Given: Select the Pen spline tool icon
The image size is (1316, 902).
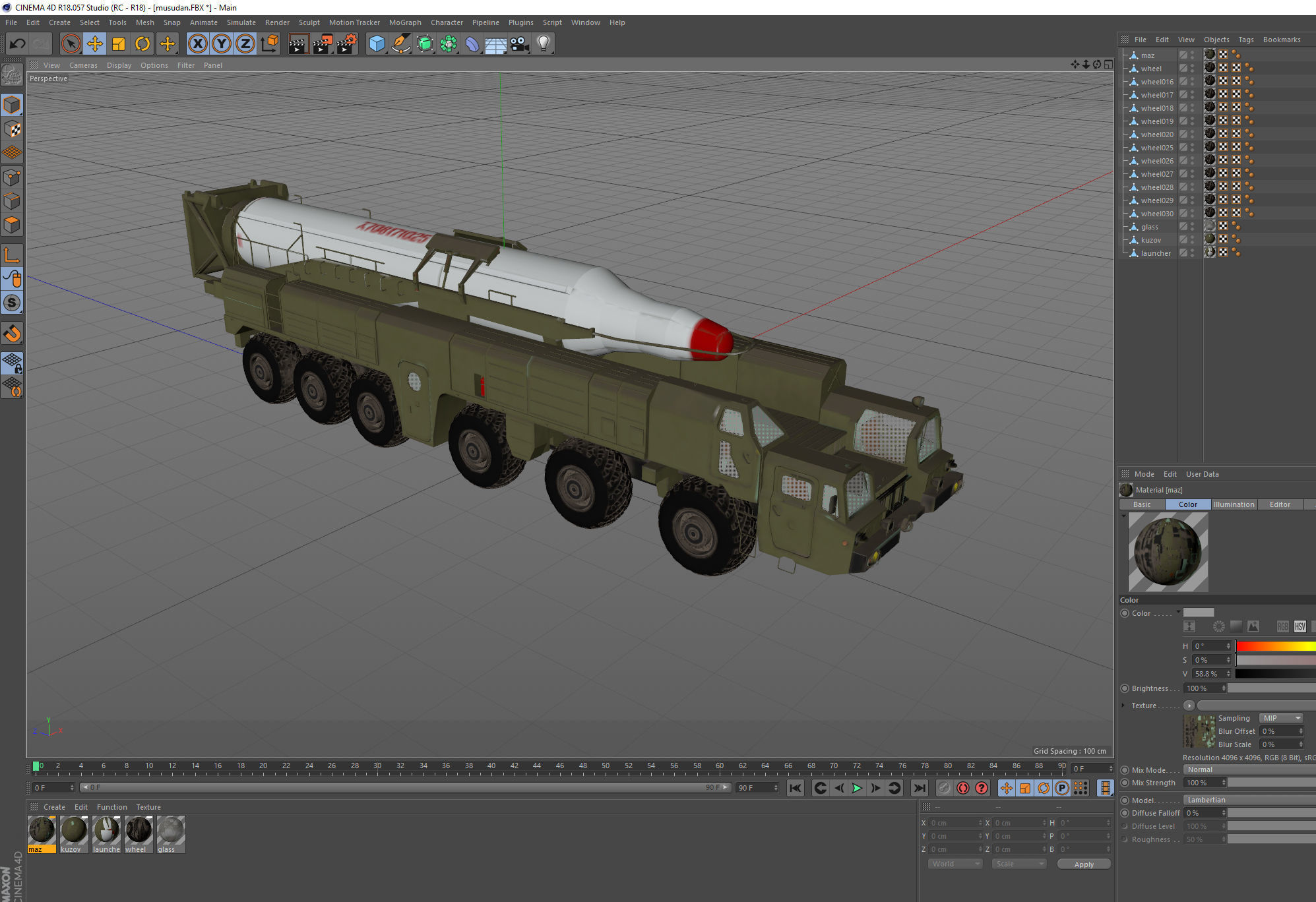Looking at the screenshot, I should tap(401, 44).
